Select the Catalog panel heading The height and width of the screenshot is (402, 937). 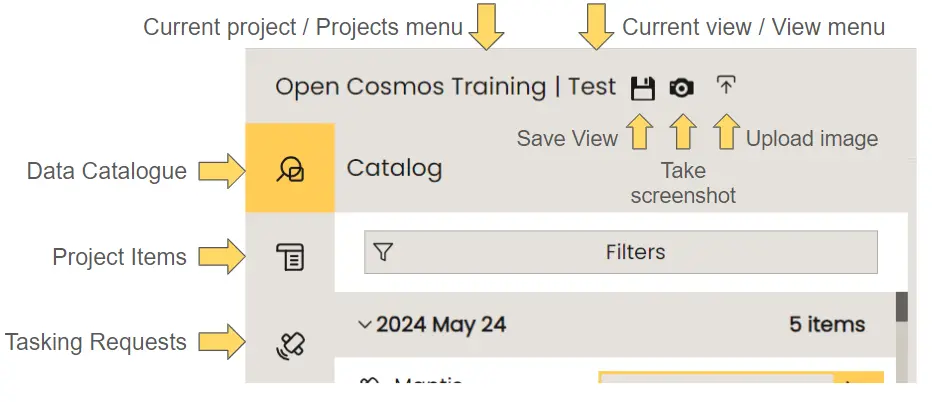pyautogui.click(x=394, y=168)
